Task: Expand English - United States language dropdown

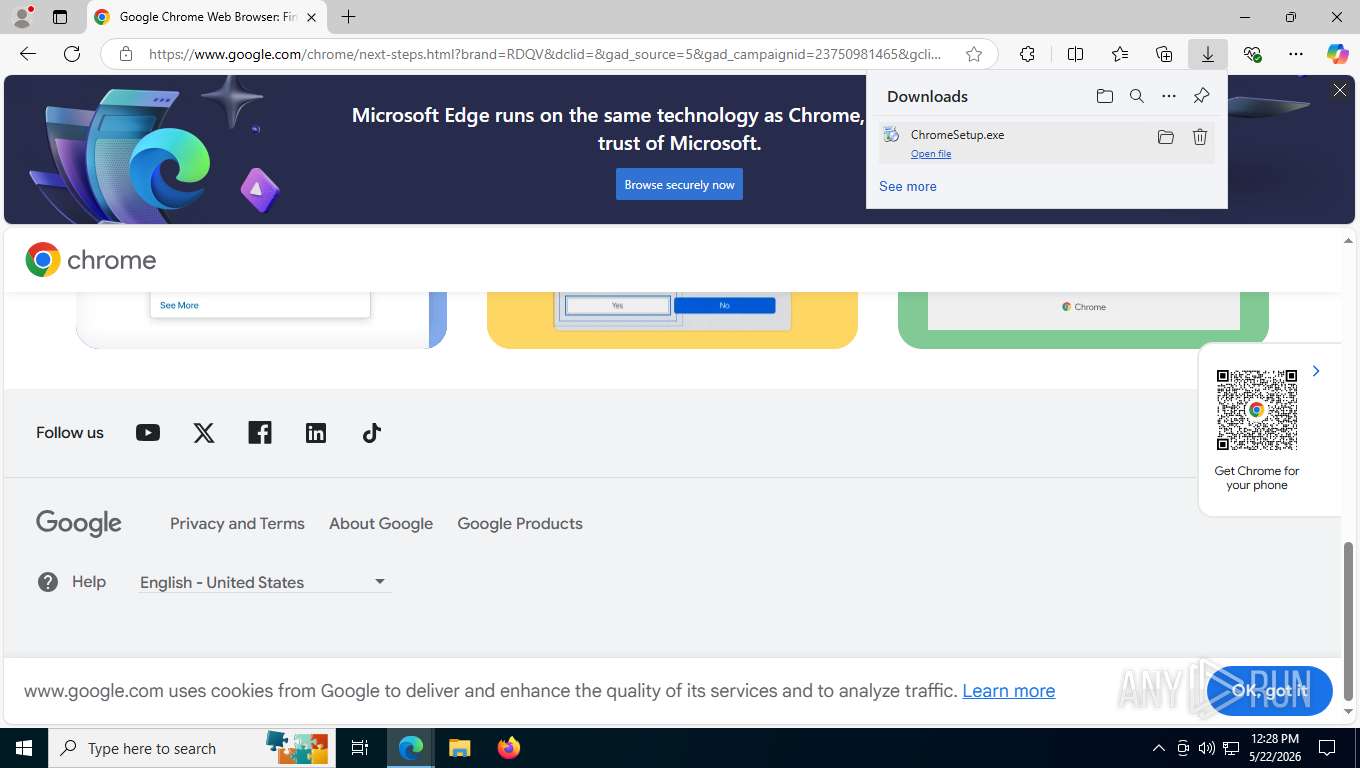Action: (265, 582)
